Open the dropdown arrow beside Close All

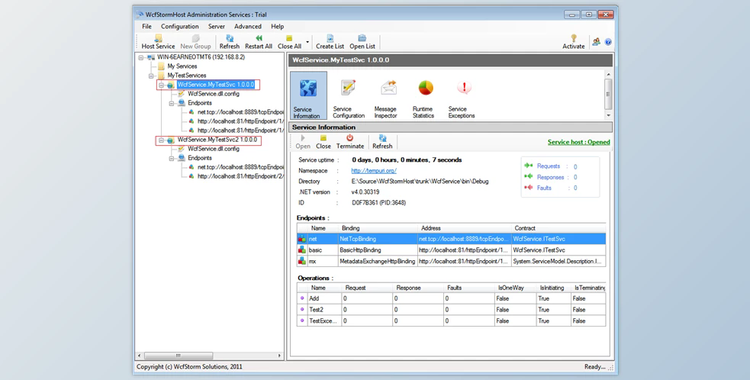[307, 42]
